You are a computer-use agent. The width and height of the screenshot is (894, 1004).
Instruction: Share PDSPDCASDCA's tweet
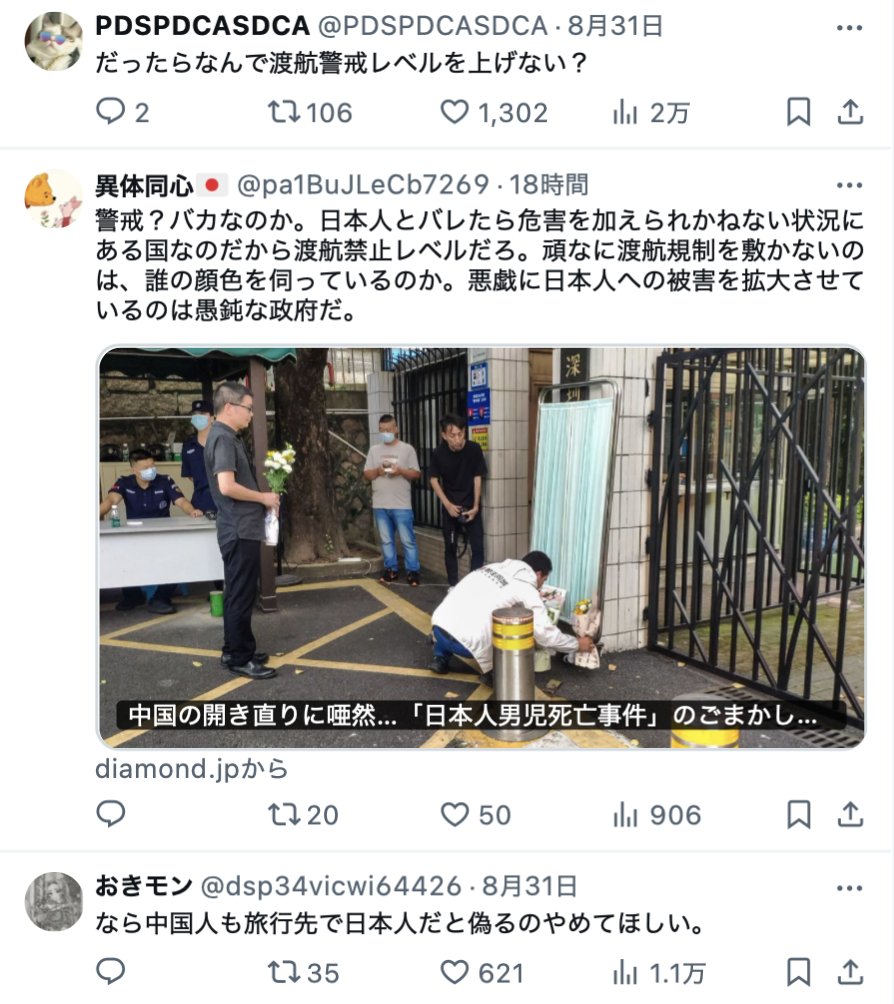[850, 112]
